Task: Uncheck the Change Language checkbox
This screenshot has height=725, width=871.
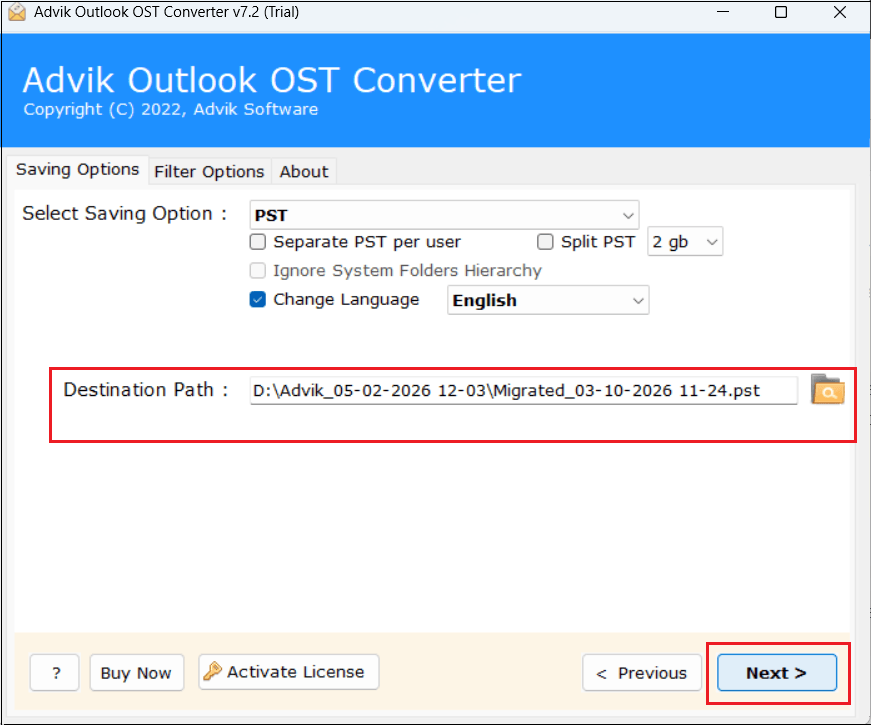Action: tap(258, 299)
